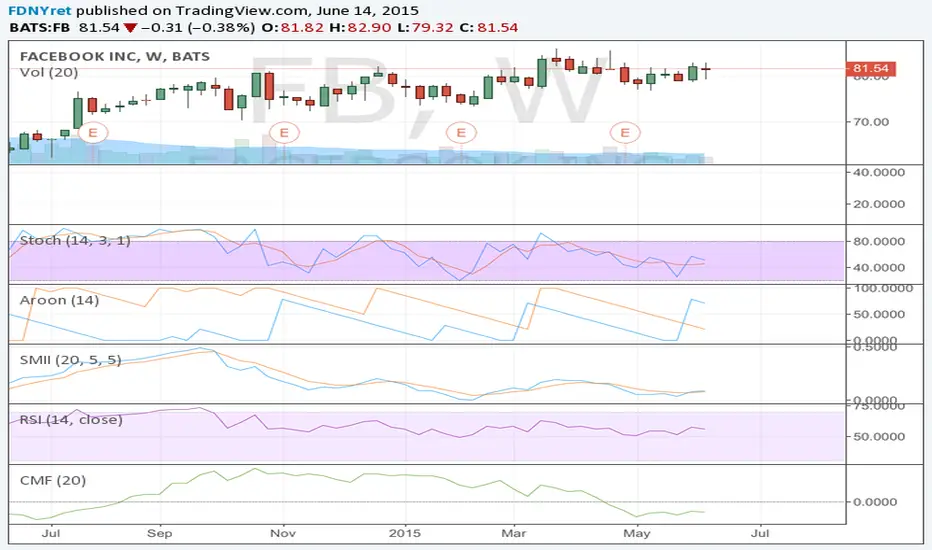Click the earnings marker near November
932x550 pixels.
[x=284, y=133]
